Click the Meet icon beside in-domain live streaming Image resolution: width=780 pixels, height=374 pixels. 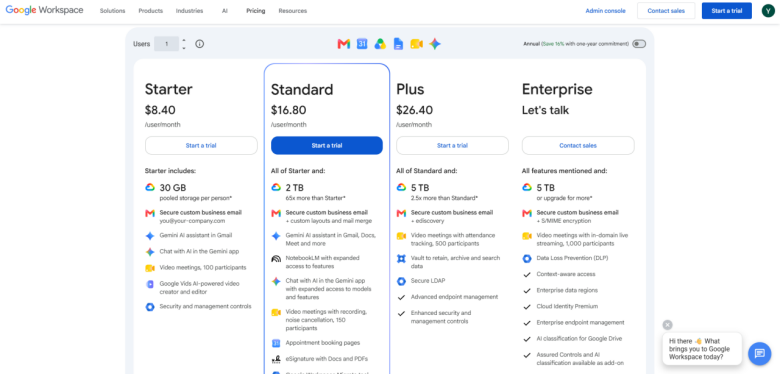(x=527, y=236)
